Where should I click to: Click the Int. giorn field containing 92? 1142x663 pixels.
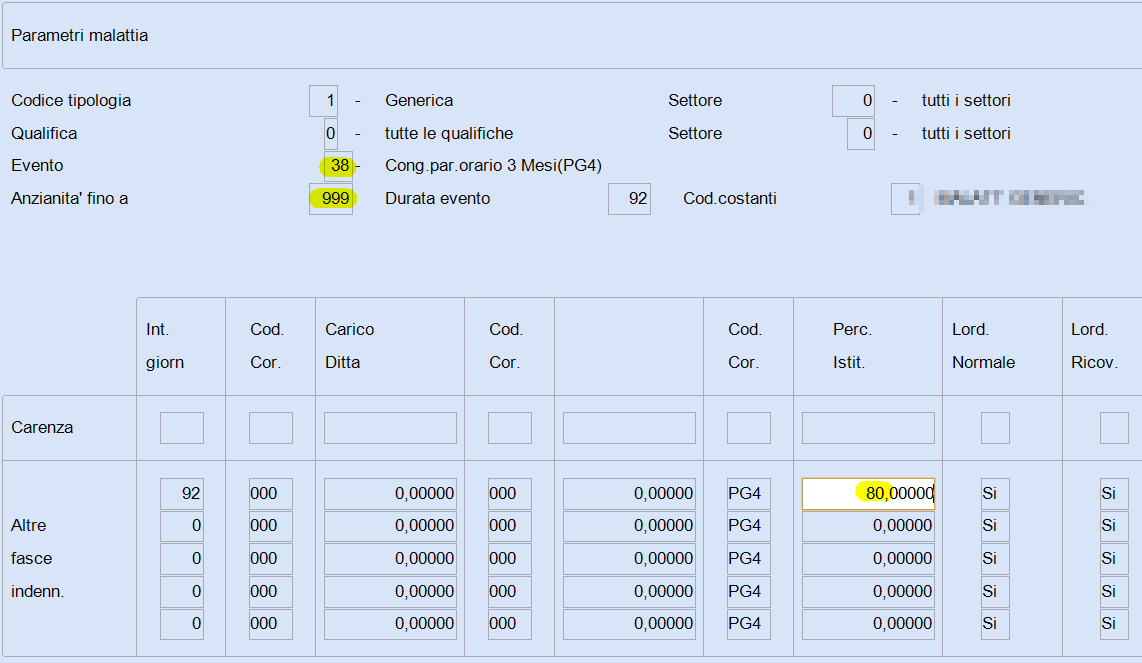point(182,493)
